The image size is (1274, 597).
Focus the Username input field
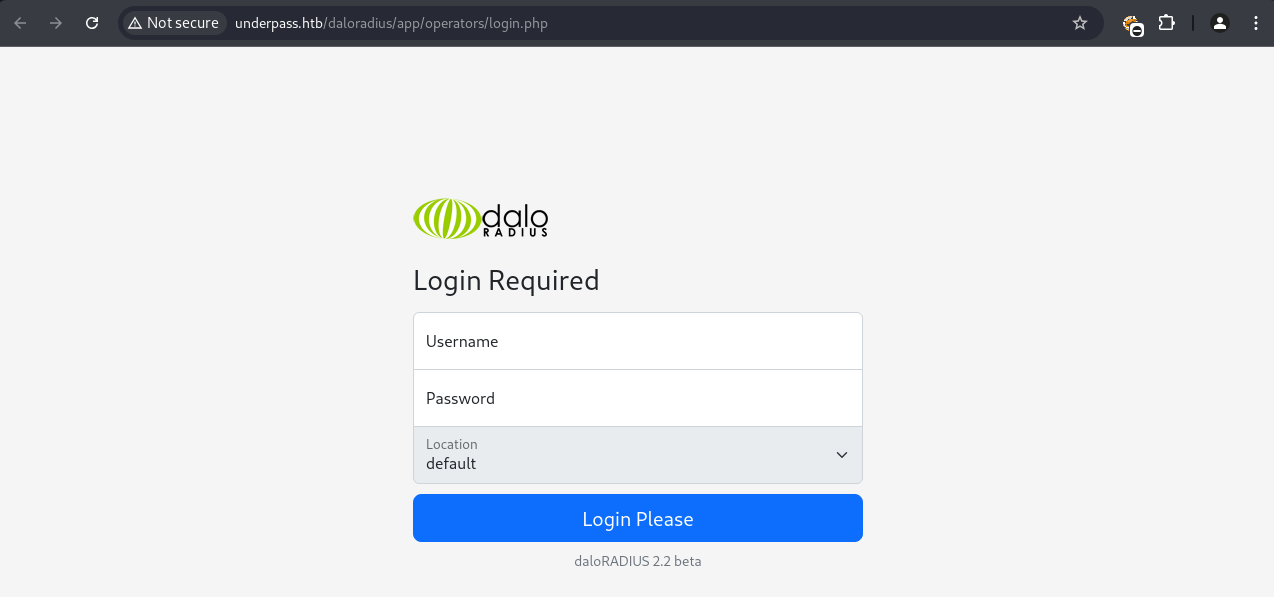(637, 341)
